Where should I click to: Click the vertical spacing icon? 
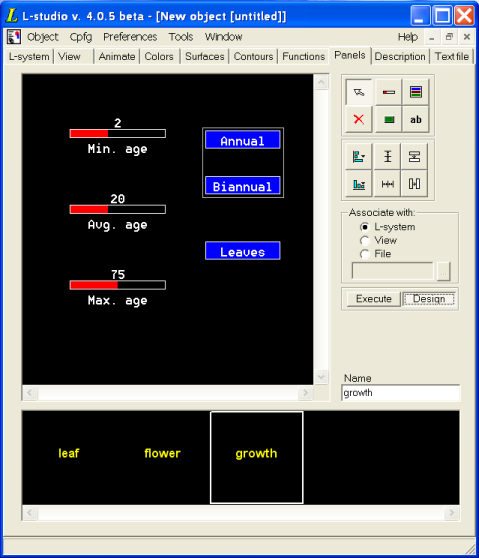[388, 157]
